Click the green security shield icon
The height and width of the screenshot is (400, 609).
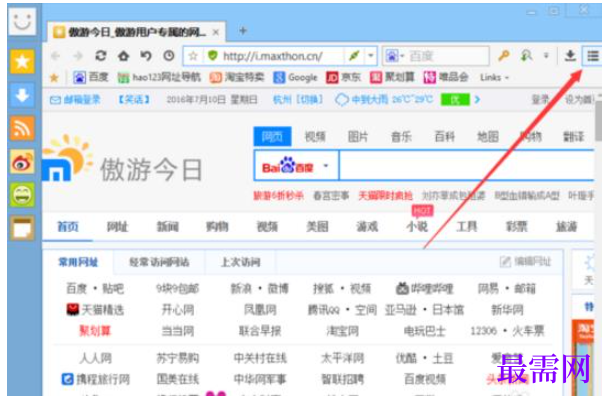[x=212, y=56]
